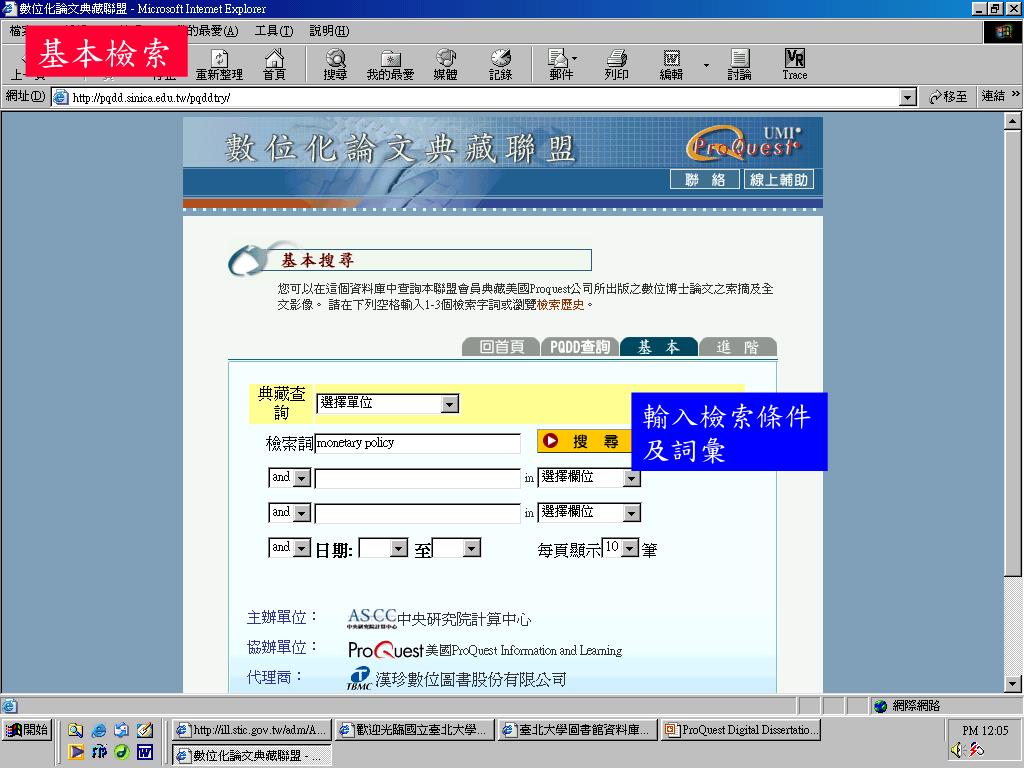Click the Discuss (討論) toolbar icon
The image size is (1024, 768).
point(739,65)
